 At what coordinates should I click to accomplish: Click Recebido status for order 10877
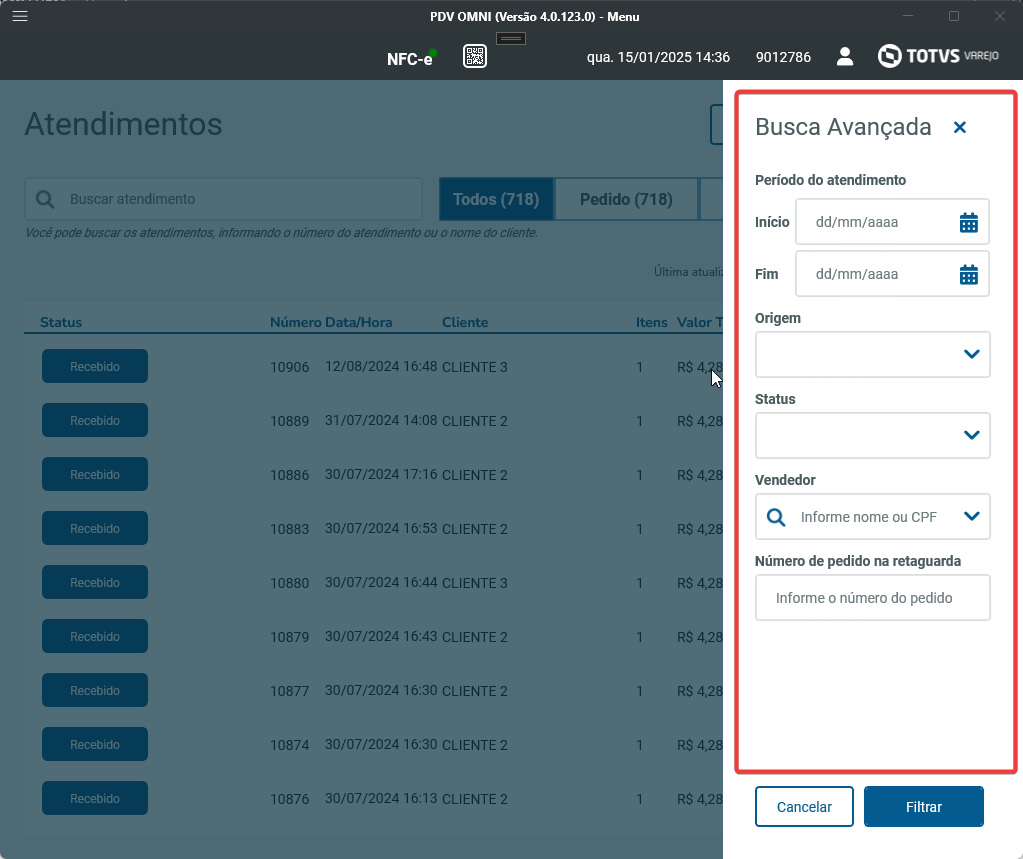click(x=95, y=691)
